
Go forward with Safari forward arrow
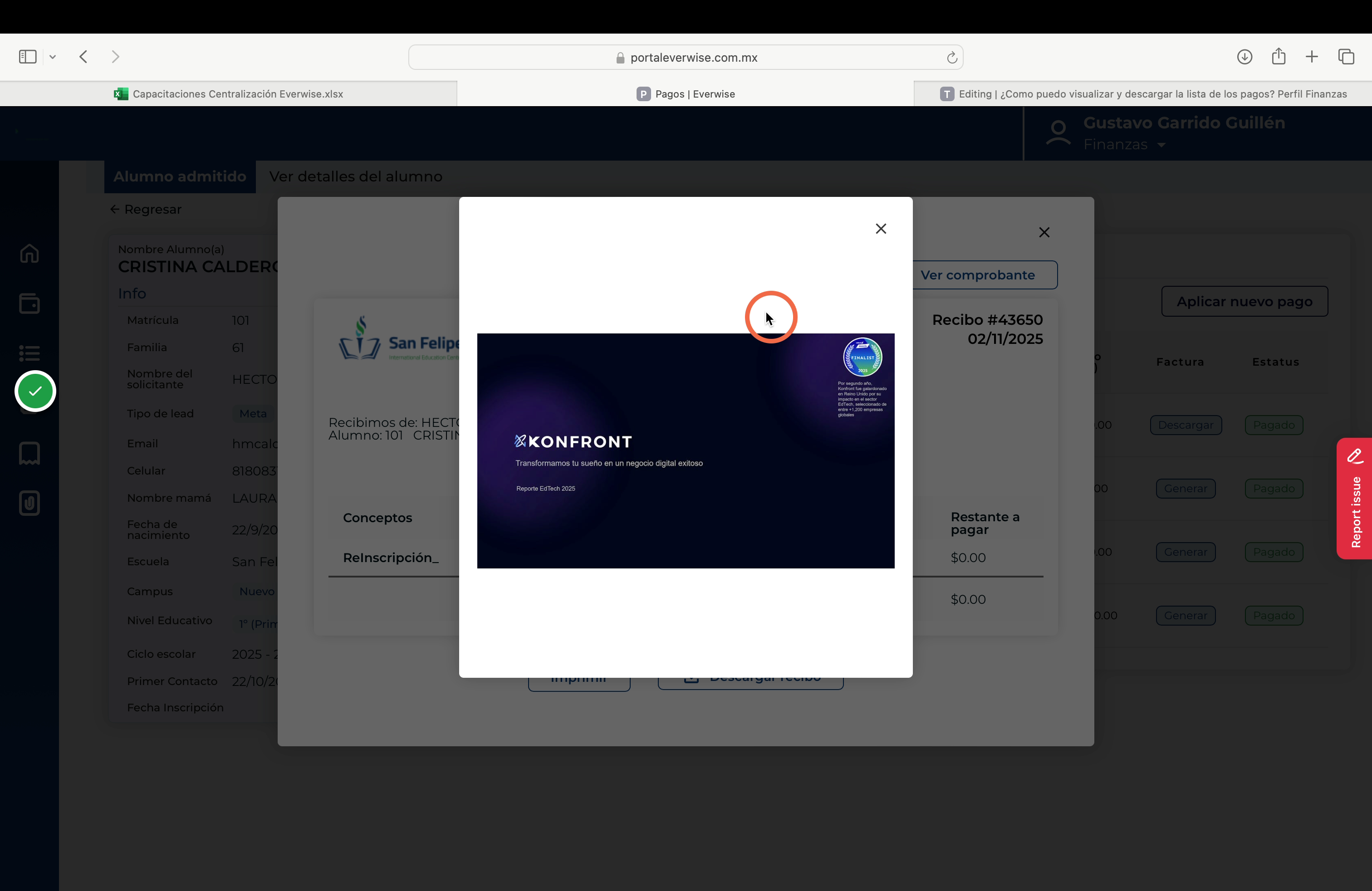[115, 56]
